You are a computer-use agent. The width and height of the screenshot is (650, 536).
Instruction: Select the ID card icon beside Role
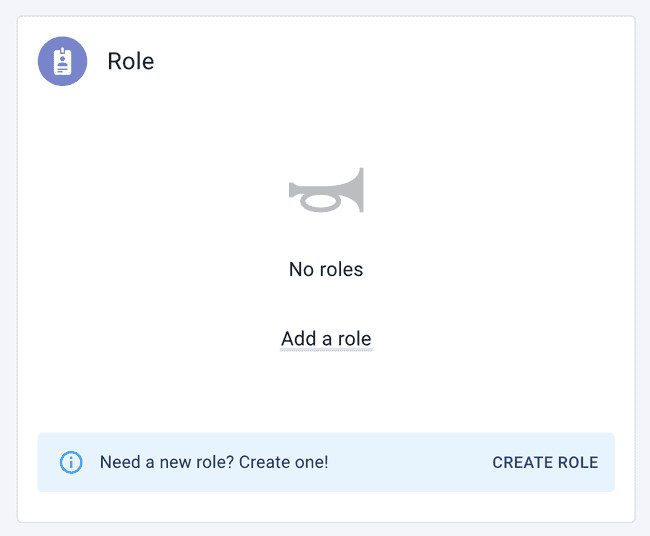coord(62,61)
